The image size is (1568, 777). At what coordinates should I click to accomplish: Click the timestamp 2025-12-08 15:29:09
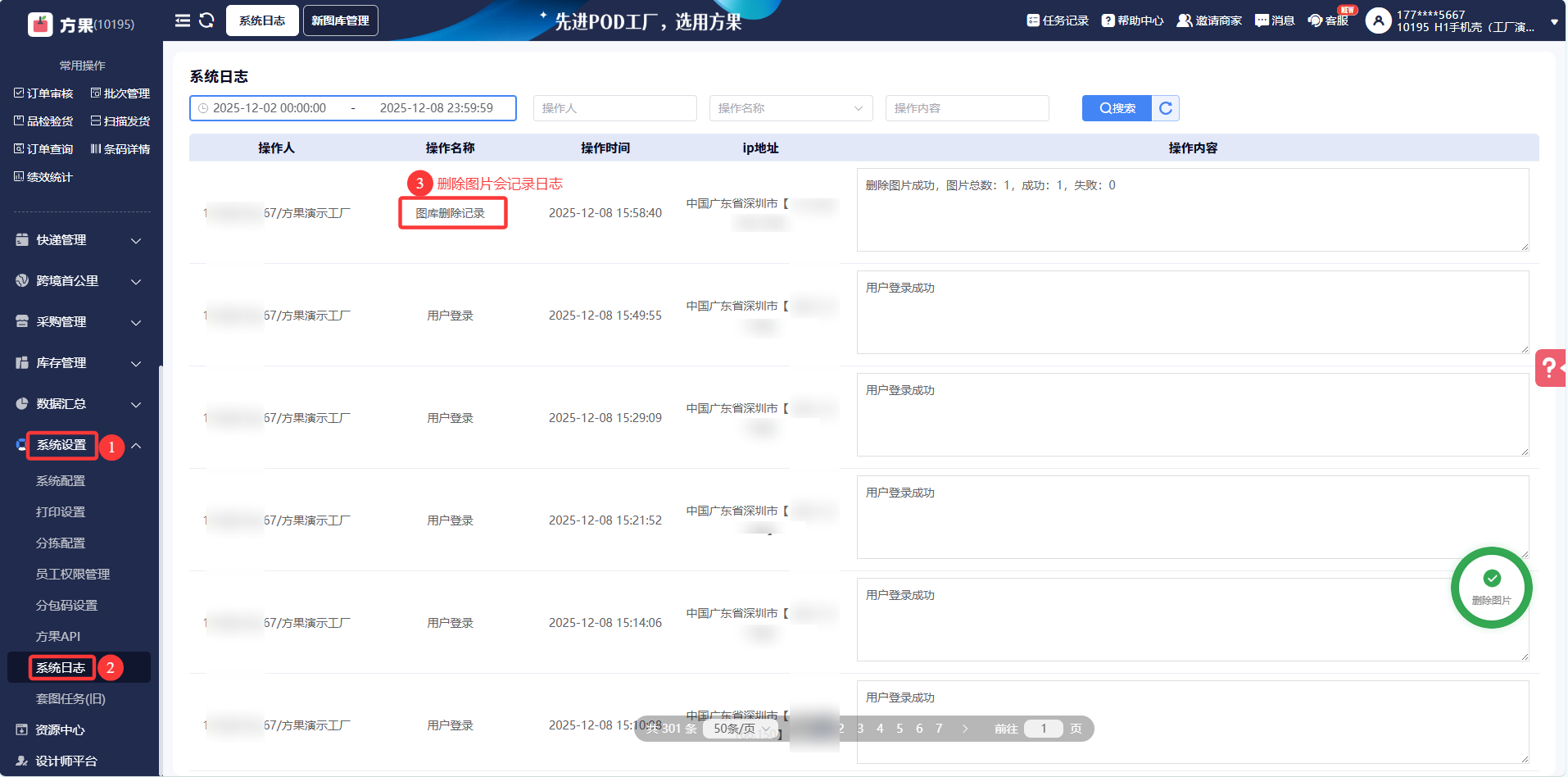coord(605,418)
